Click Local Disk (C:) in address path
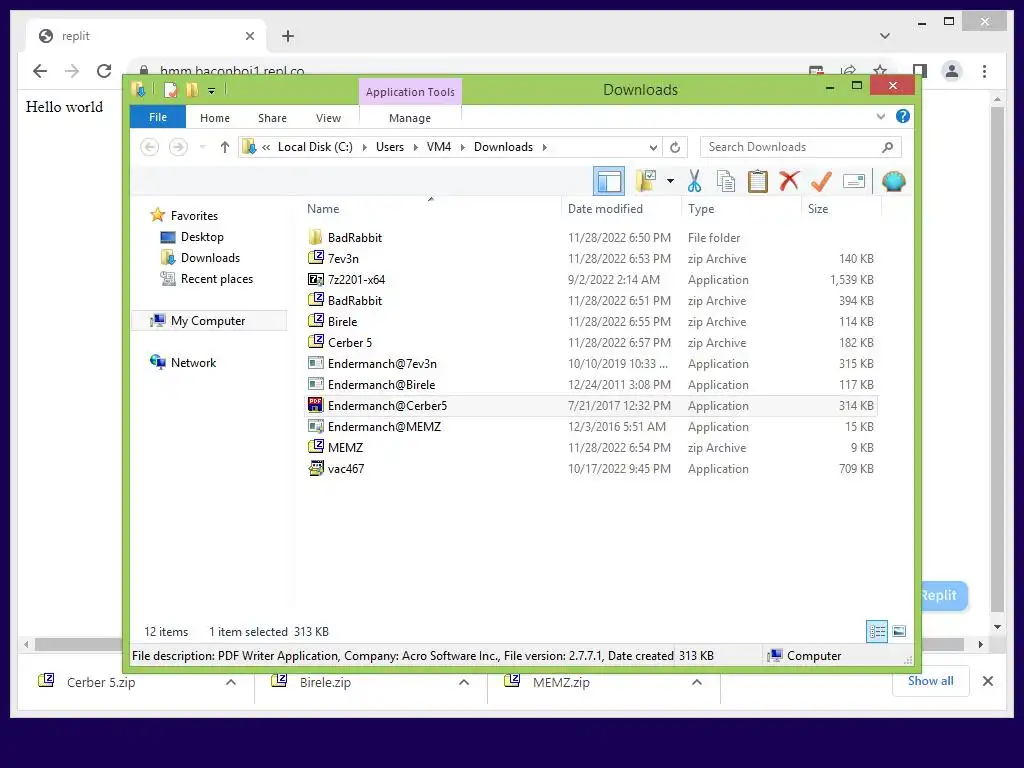The width and height of the screenshot is (1024, 768). [315, 147]
